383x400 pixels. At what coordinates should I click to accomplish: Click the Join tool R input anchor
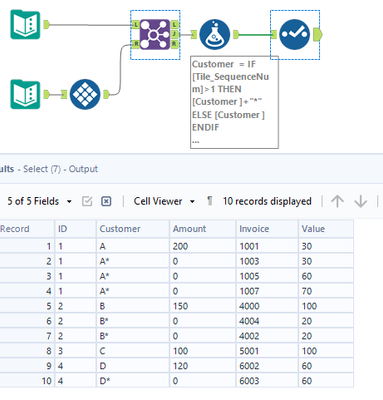pos(135,44)
